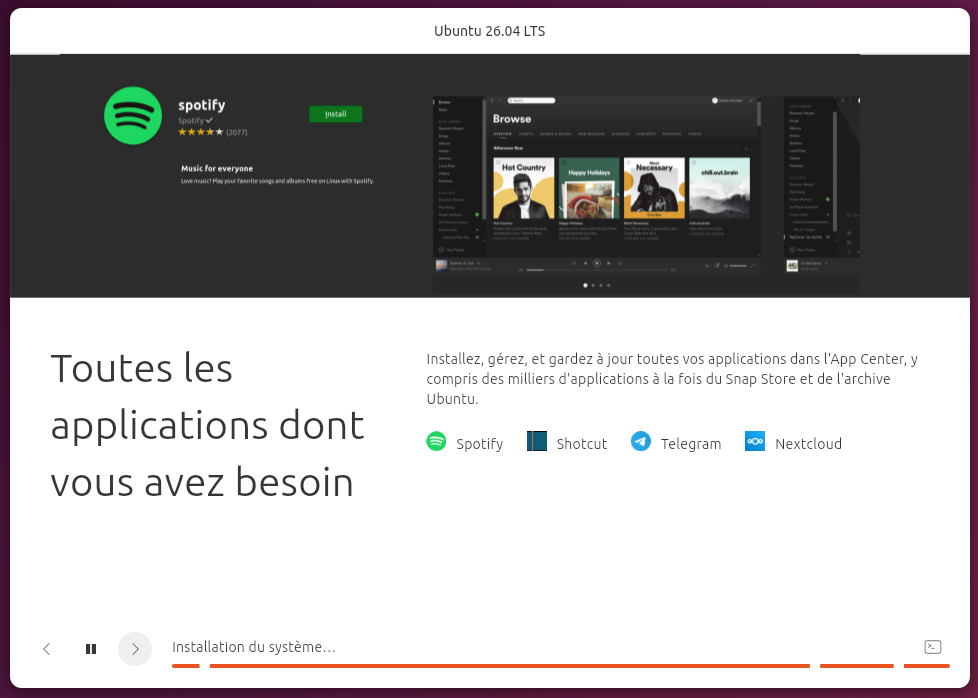Click the long second progress bar segment
978x698 pixels.
click(510, 666)
